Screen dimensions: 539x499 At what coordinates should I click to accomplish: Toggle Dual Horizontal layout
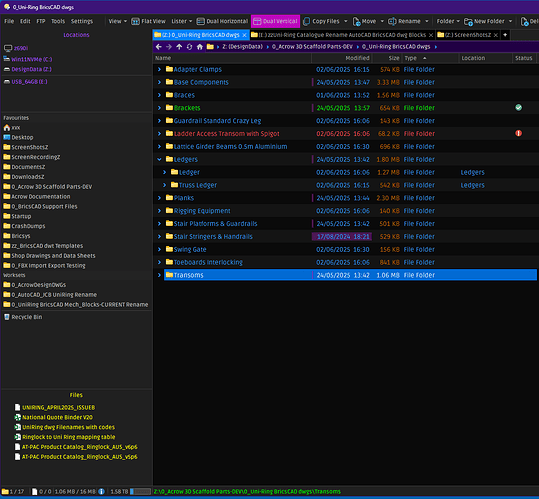pos(222,21)
